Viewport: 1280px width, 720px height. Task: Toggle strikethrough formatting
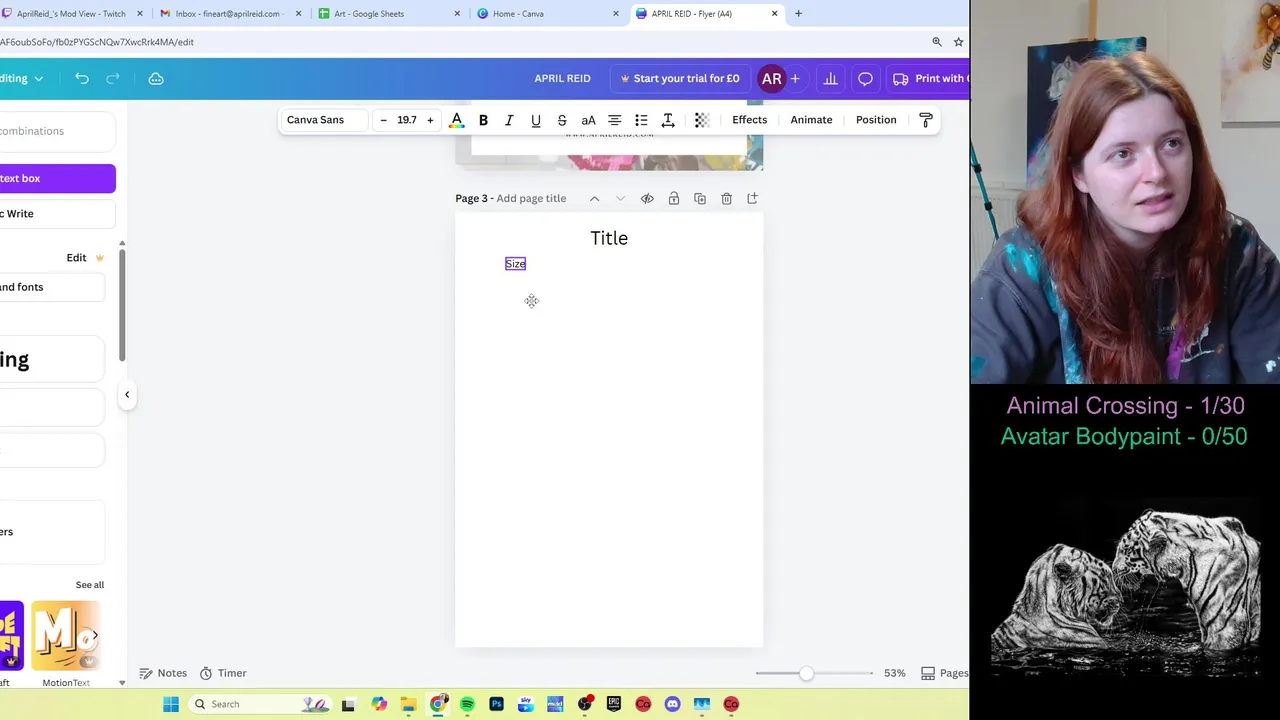[x=562, y=120]
